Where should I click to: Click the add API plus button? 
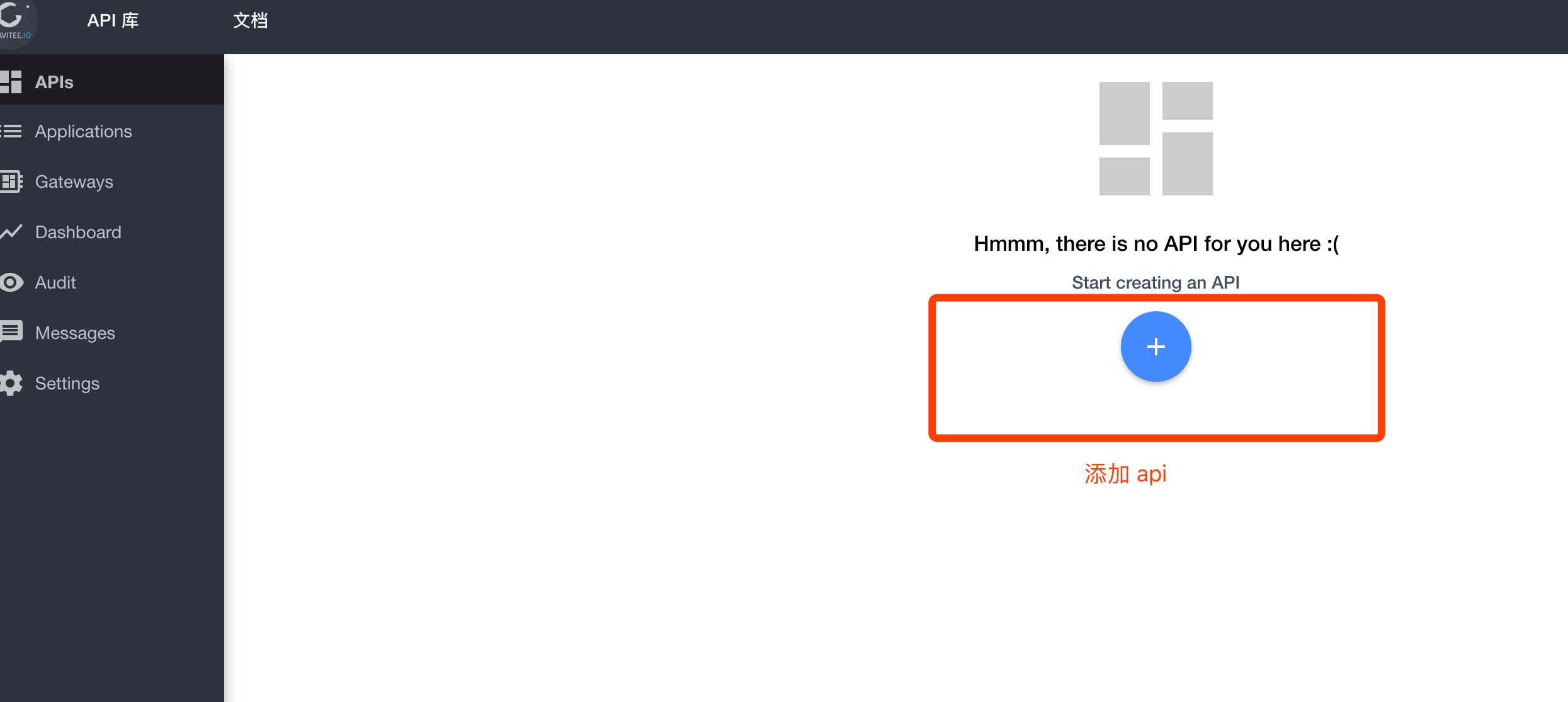(1155, 346)
